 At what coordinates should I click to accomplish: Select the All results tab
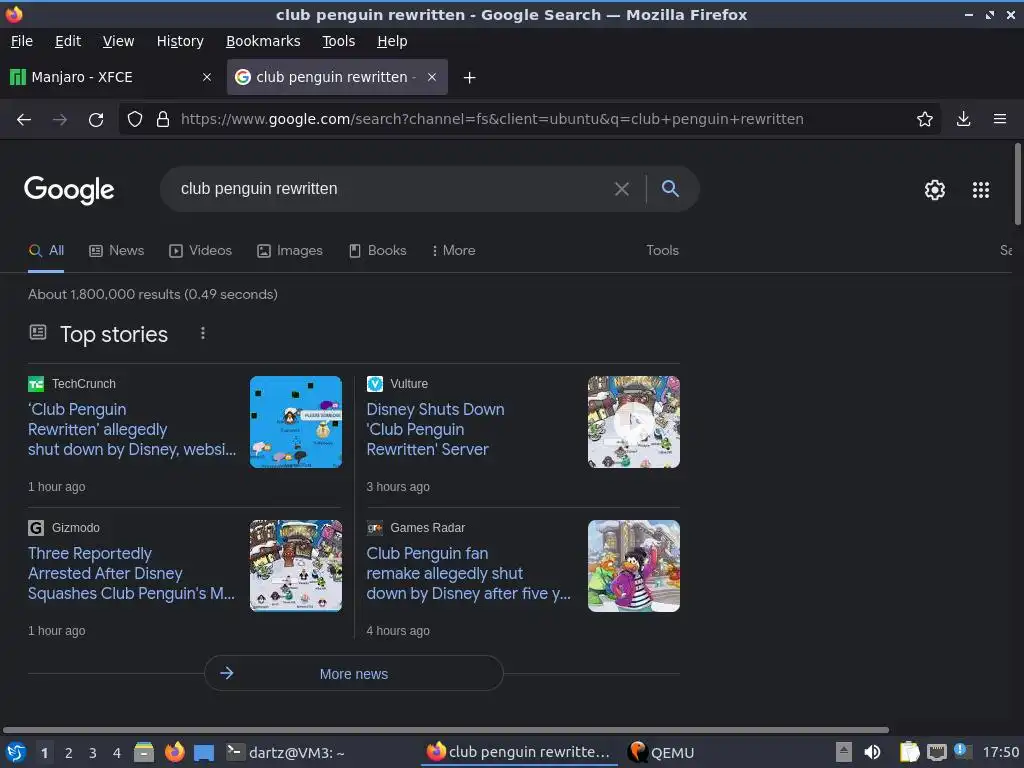pos(46,251)
